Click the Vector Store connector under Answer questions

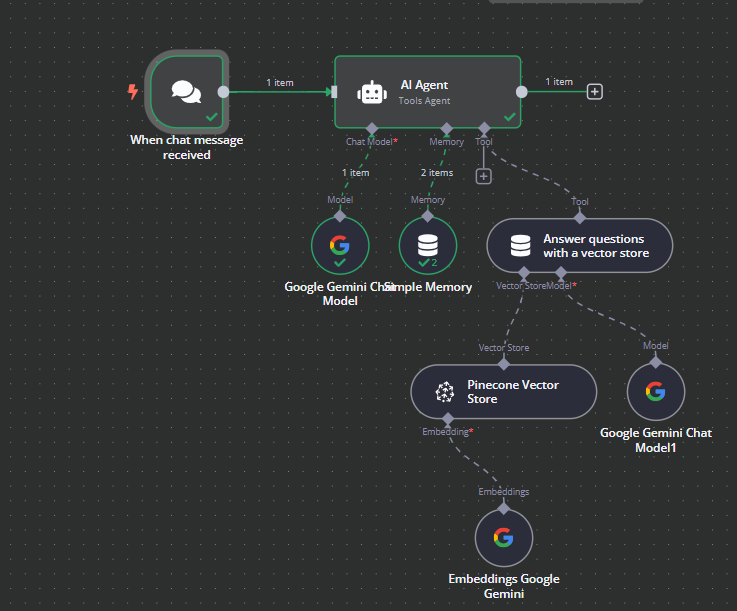(524, 273)
